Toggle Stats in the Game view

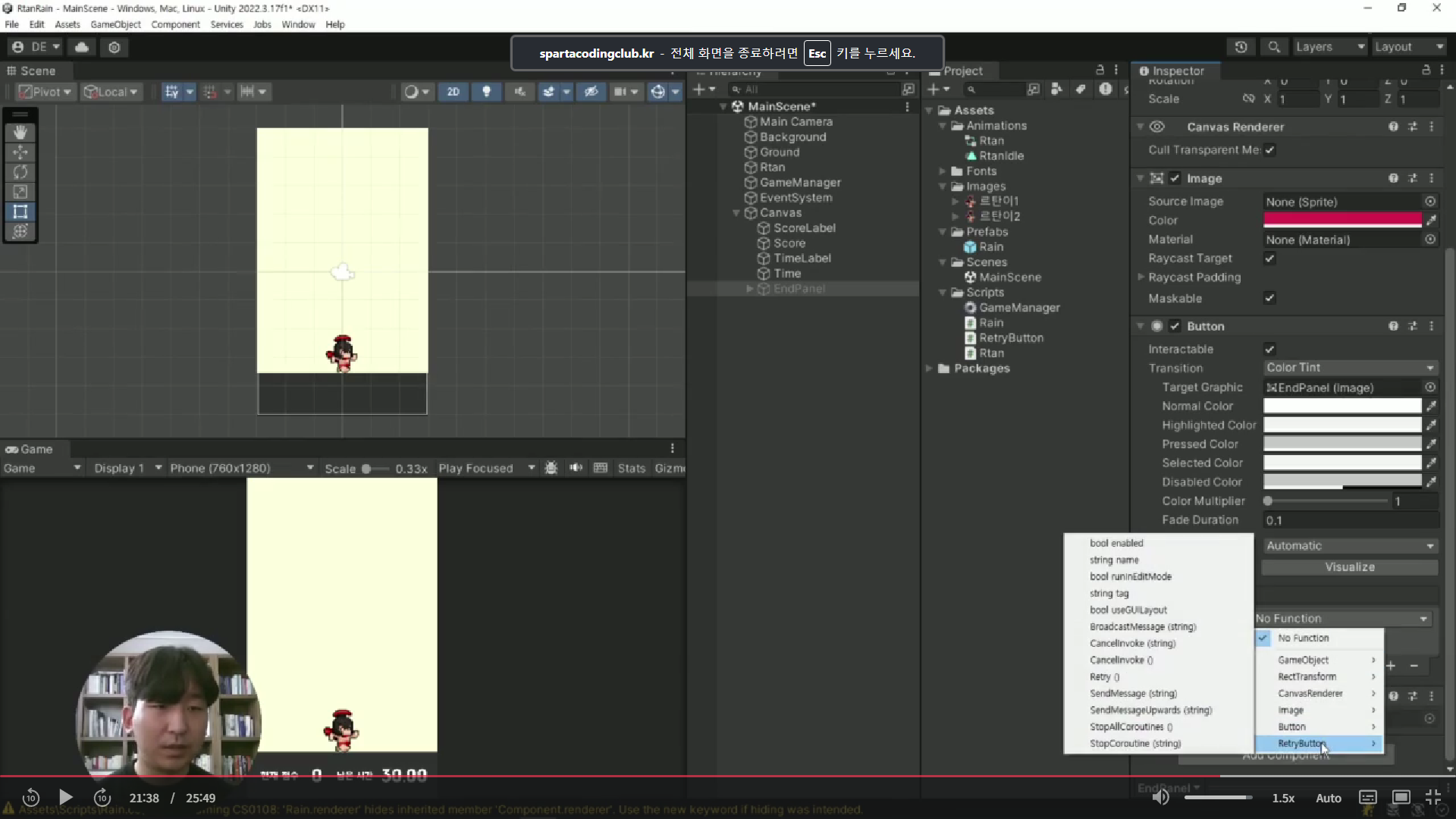tap(631, 468)
